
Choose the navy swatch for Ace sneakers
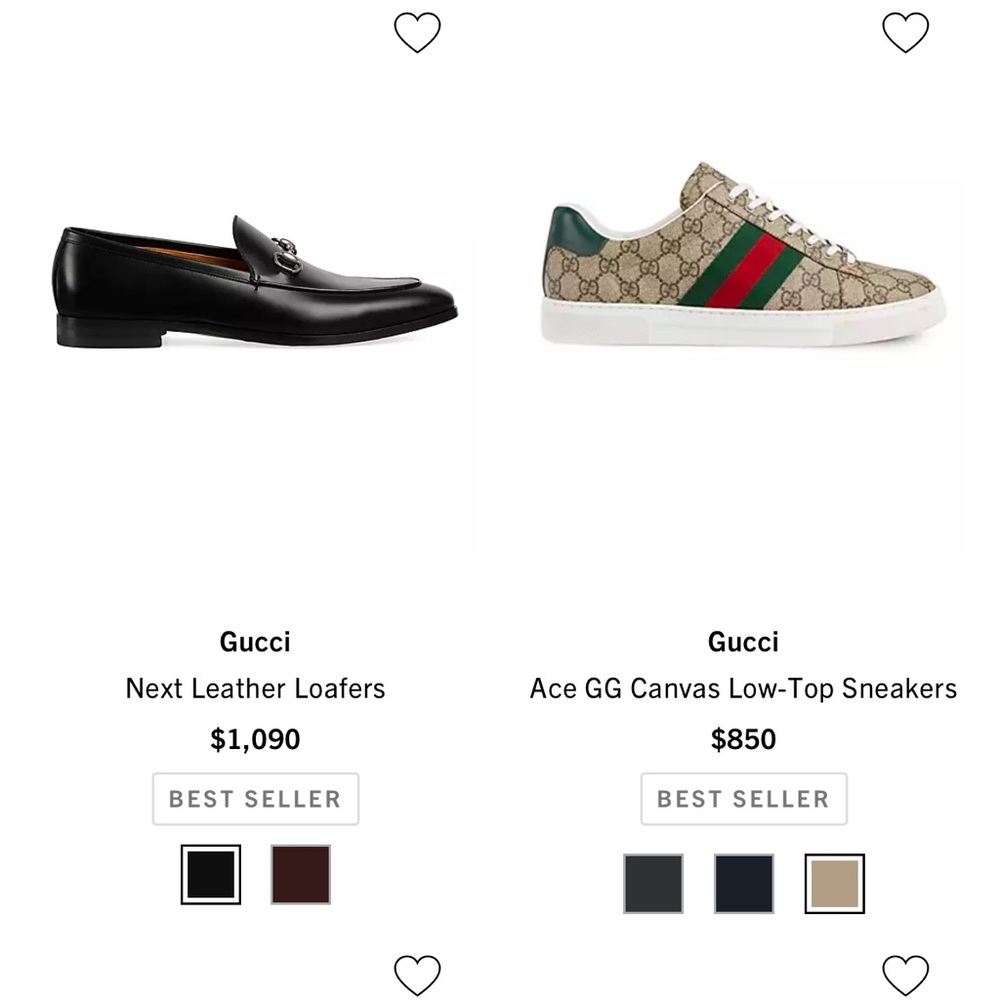[744, 884]
